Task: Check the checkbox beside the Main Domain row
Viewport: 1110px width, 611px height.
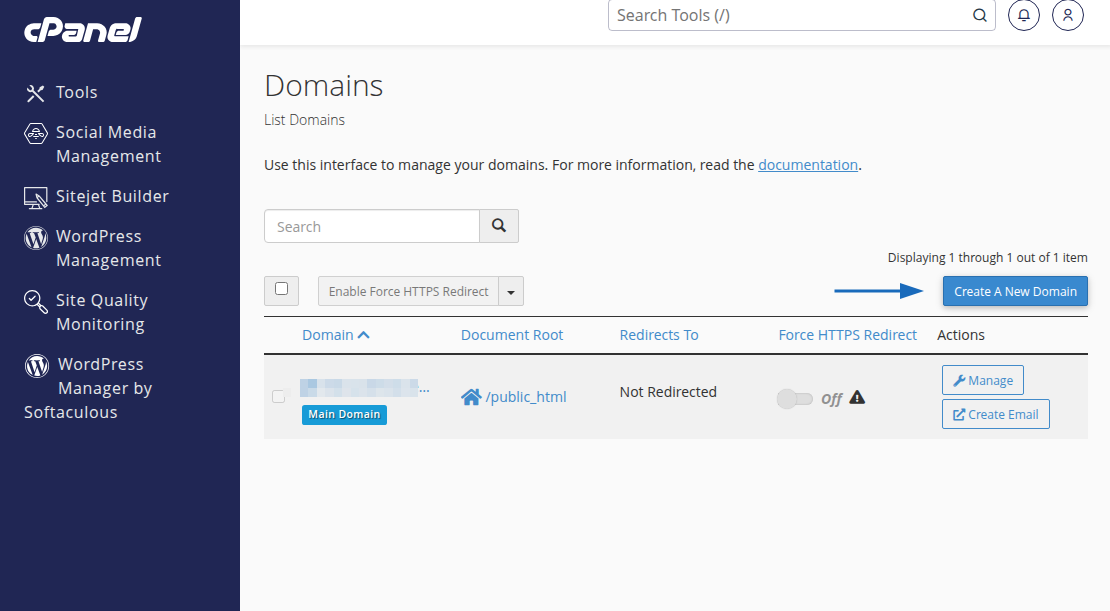Action: pos(278,396)
